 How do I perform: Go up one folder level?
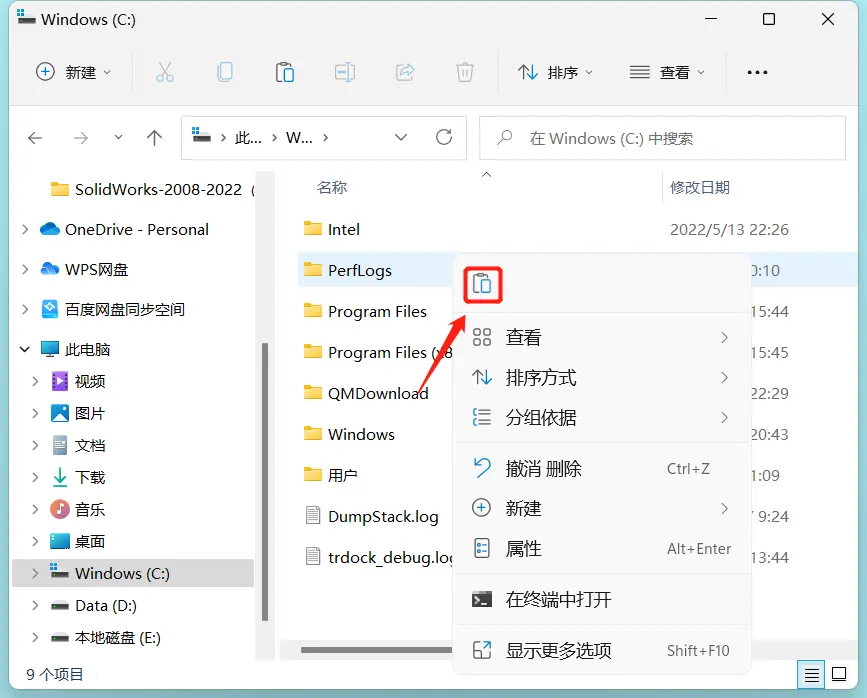tap(154, 138)
